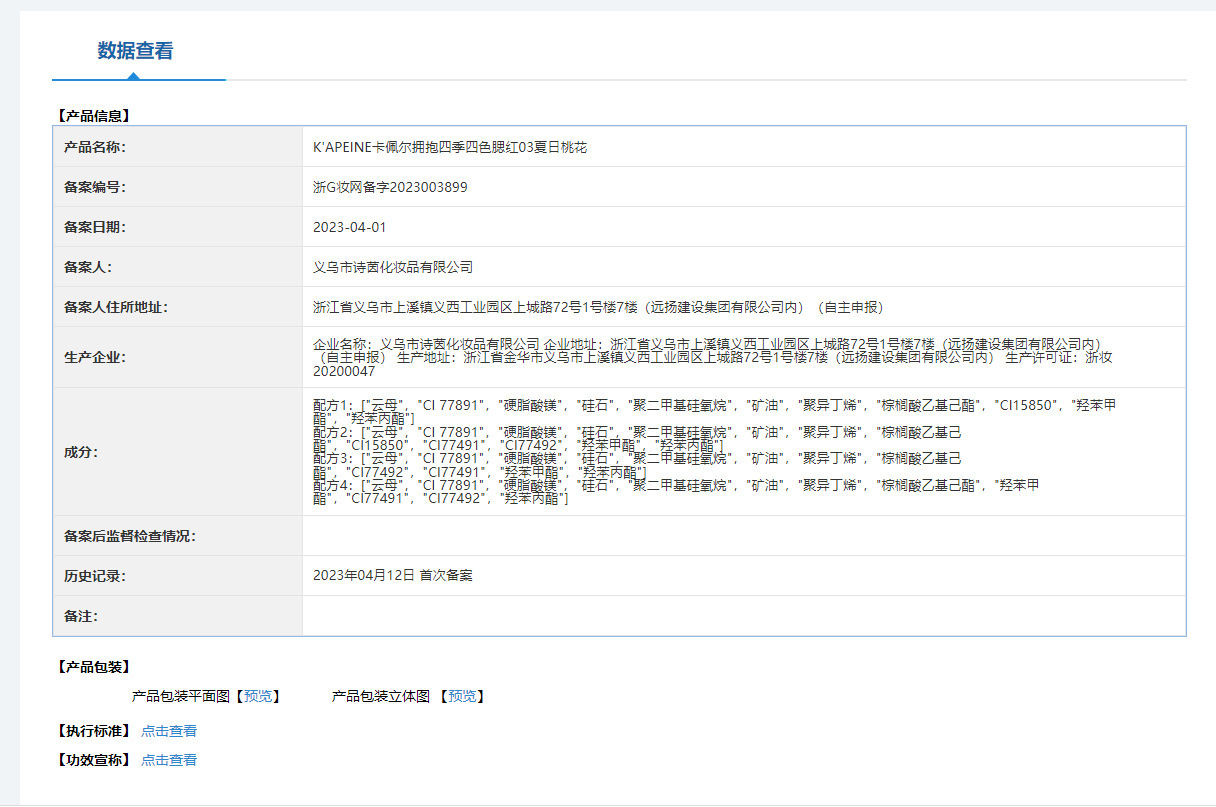Click the 备案人住所地址 address value
Viewport: 1216px width, 807px height.
pos(598,307)
